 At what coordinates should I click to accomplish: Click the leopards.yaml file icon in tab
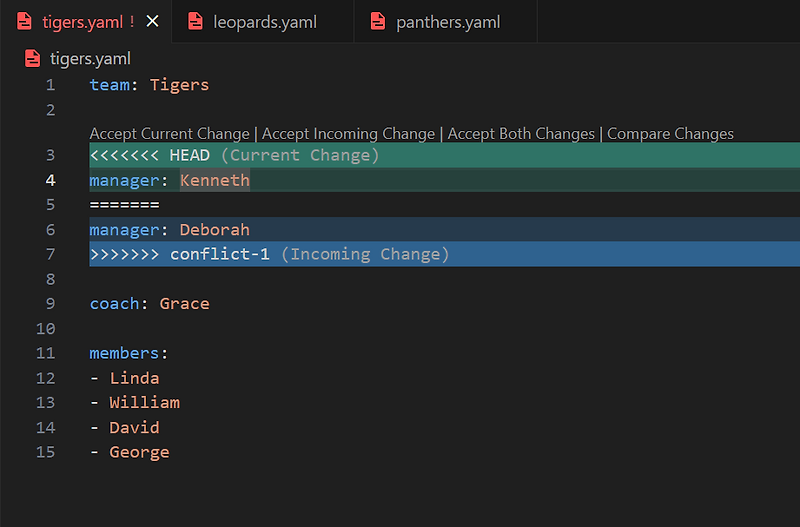click(x=195, y=21)
